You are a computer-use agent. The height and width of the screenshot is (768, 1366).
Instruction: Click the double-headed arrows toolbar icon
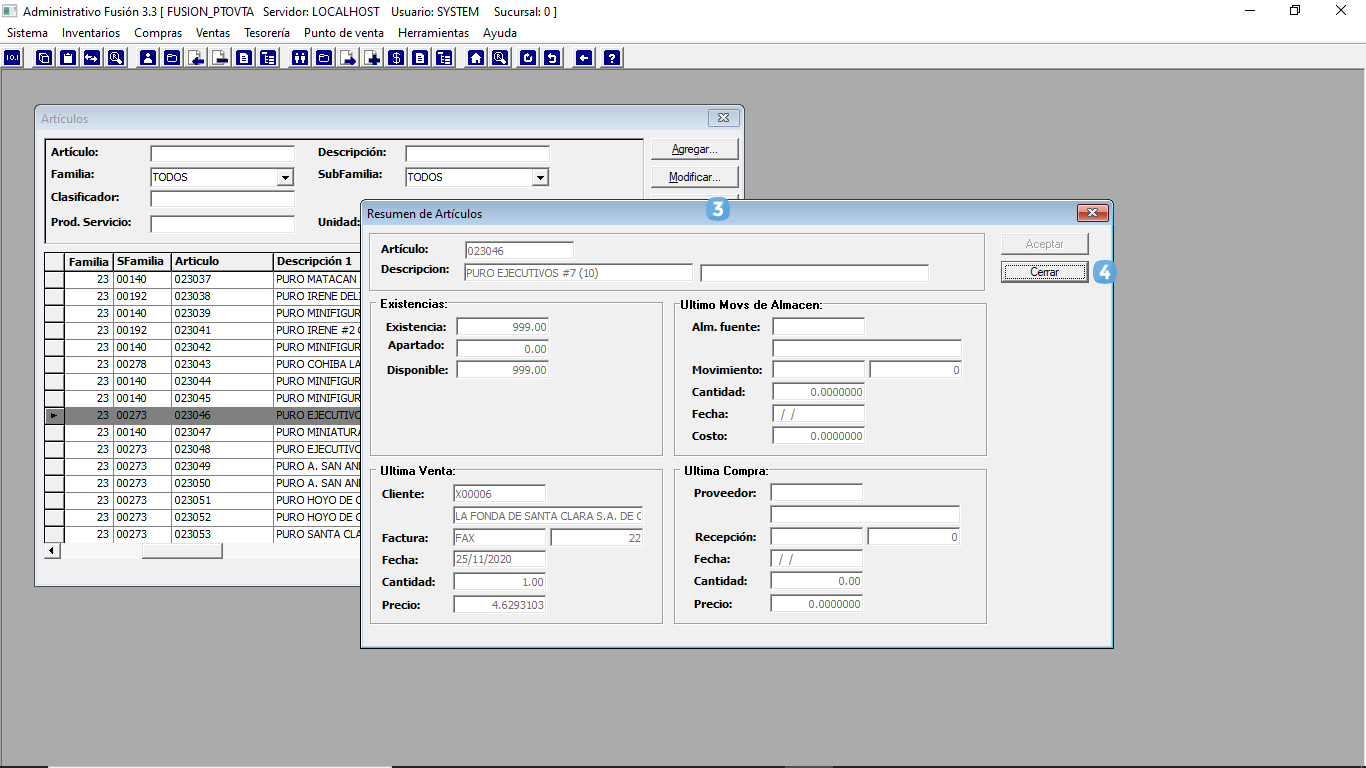pos(92,58)
